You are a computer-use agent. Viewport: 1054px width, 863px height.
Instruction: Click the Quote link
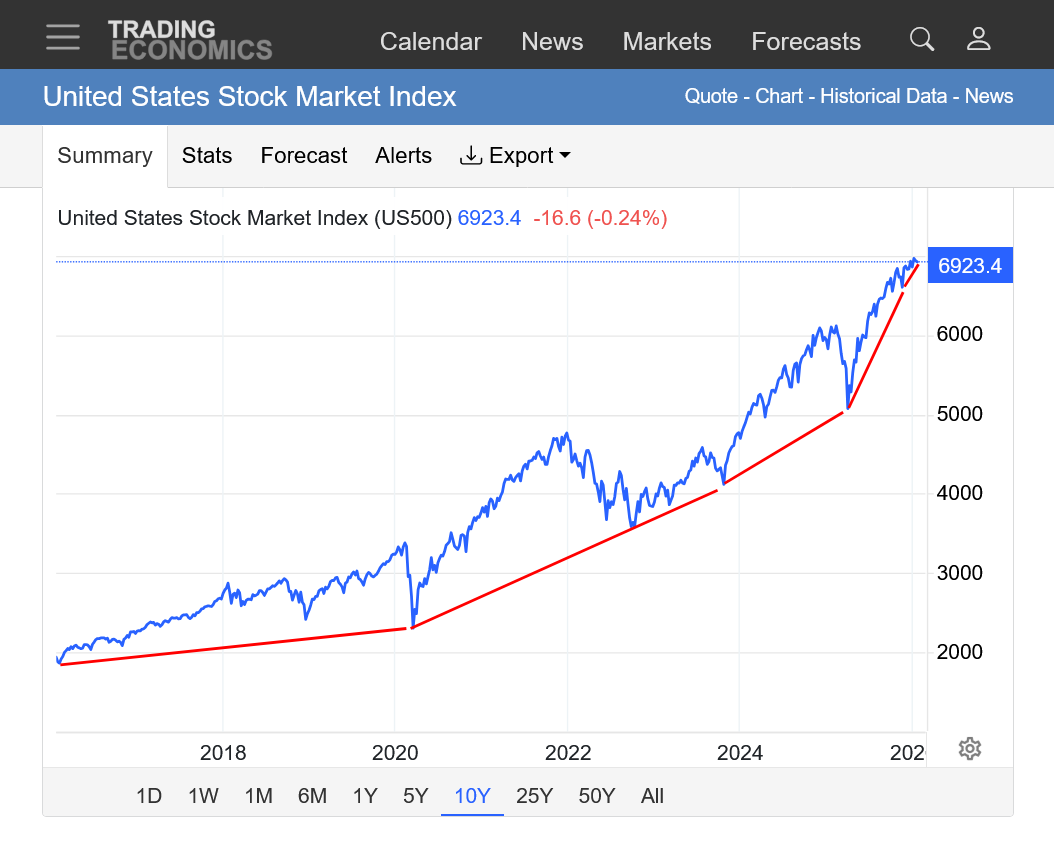pos(710,97)
